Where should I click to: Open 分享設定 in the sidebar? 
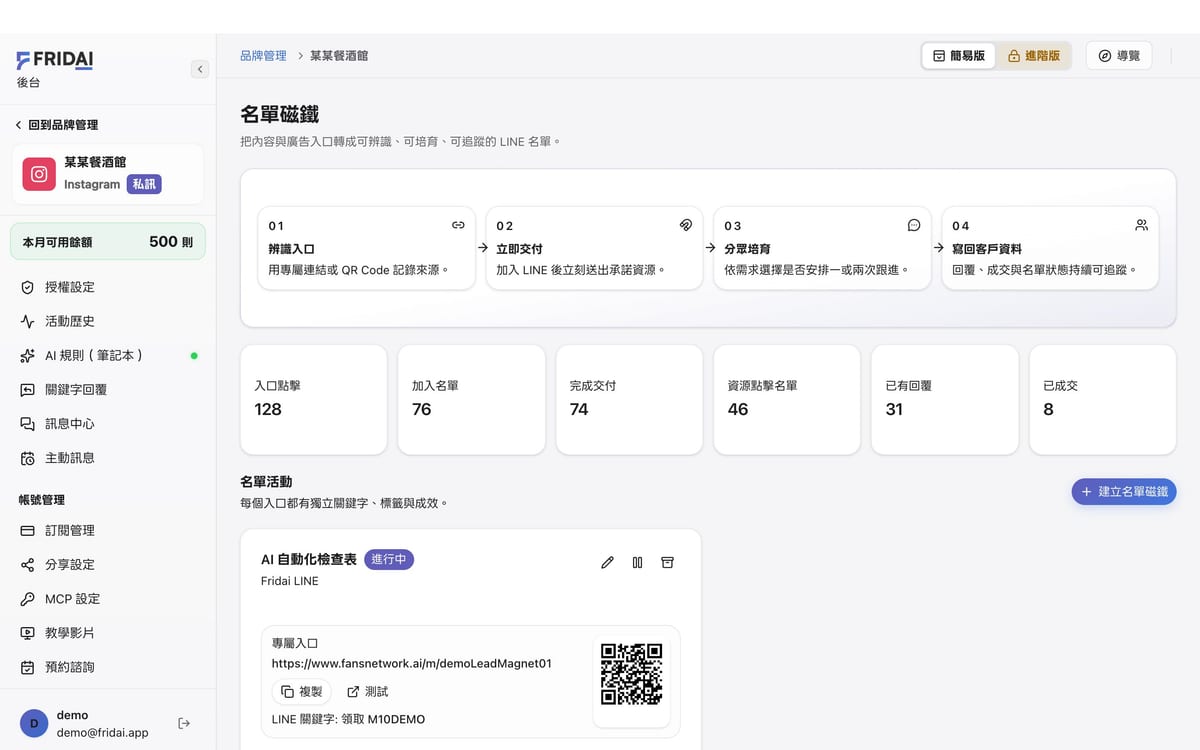click(108, 564)
